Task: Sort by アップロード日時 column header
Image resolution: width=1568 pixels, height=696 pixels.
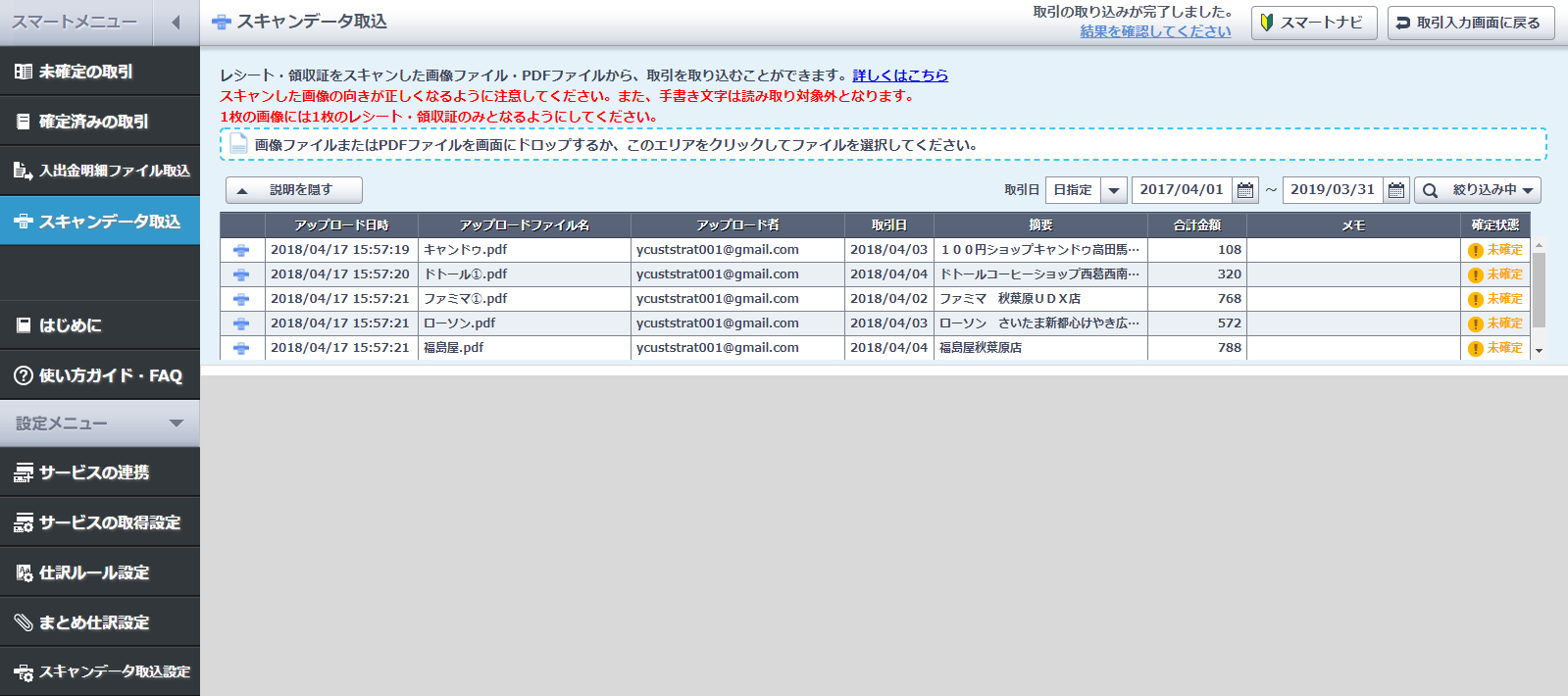Action: [x=341, y=225]
